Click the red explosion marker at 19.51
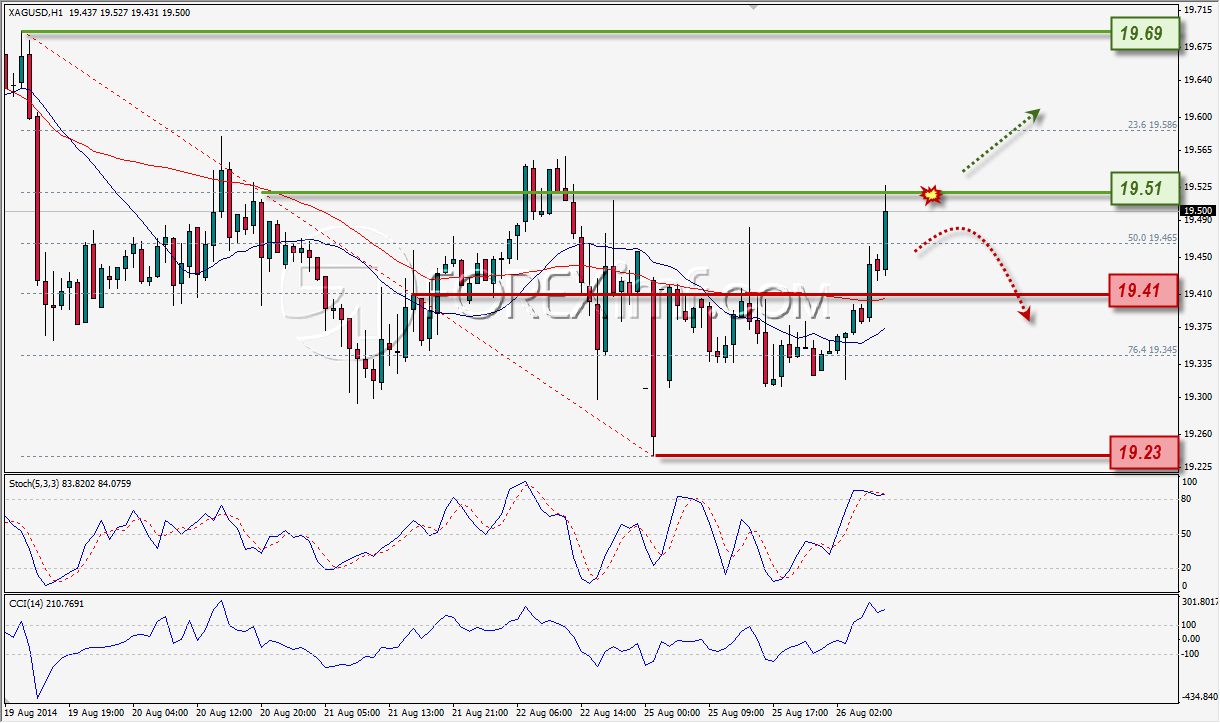This screenshot has width=1220, height=723. coord(931,194)
